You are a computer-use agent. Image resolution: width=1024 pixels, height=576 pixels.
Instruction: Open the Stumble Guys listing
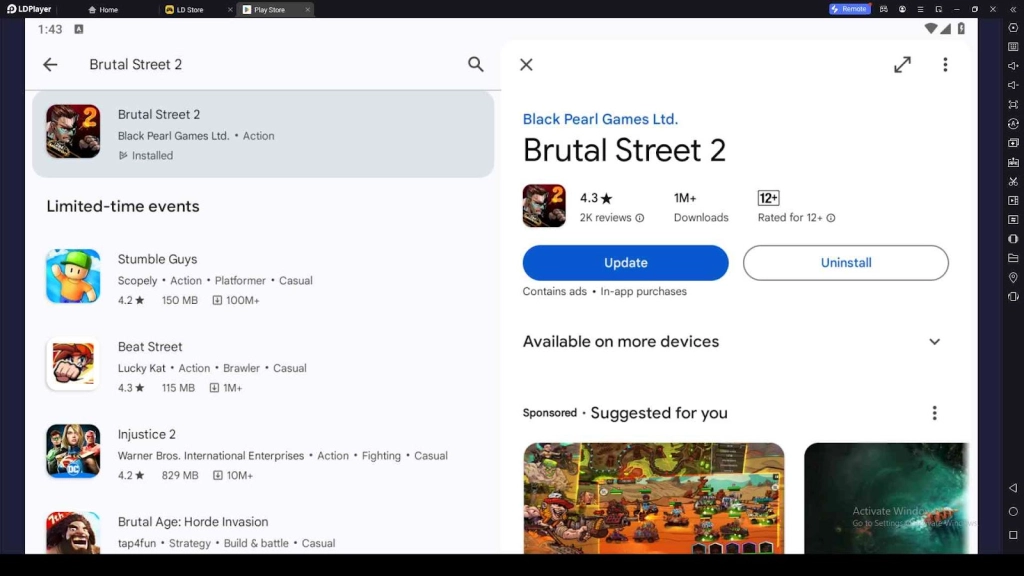pos(263,279)
